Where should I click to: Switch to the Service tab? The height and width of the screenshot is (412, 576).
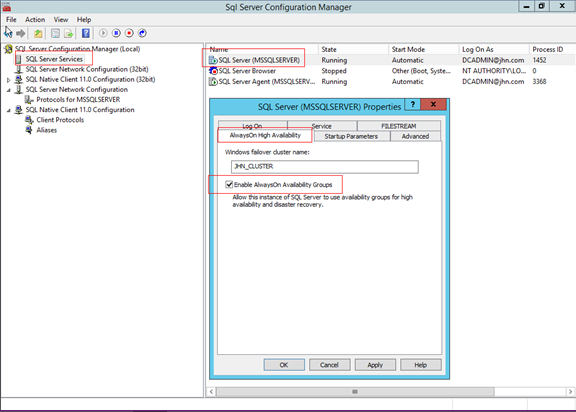pos(322,126)
